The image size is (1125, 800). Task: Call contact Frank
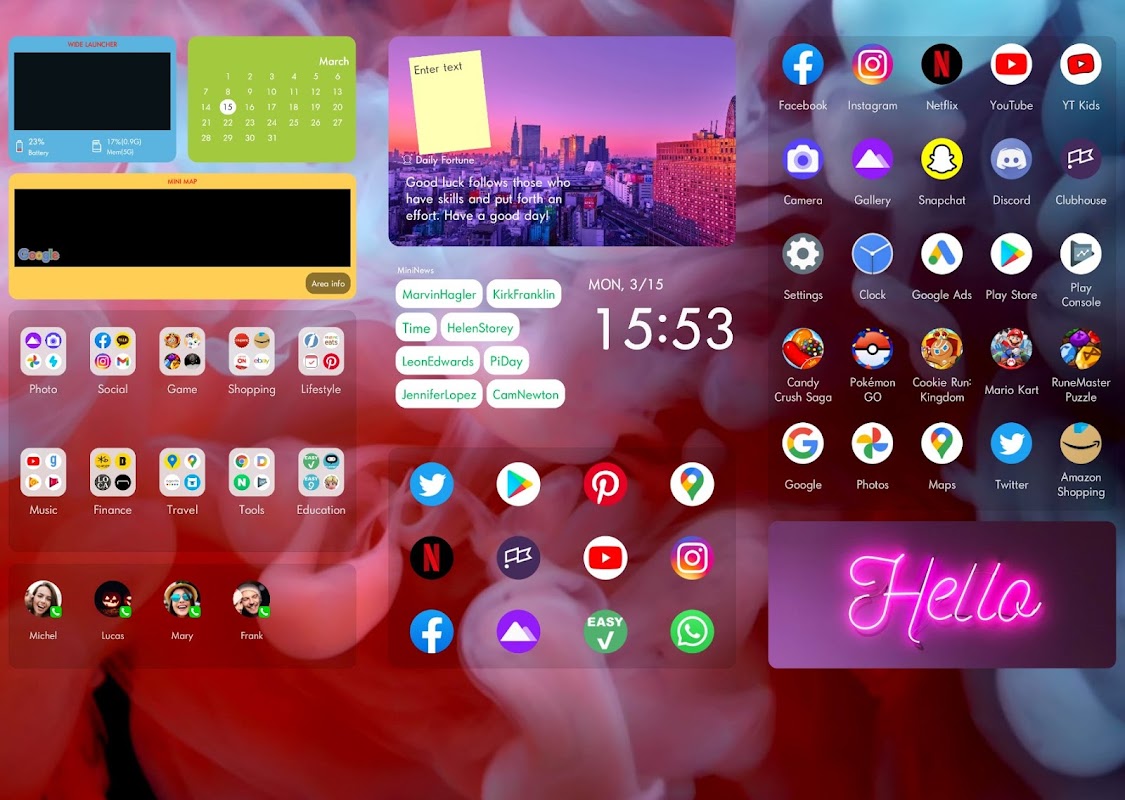252,599
